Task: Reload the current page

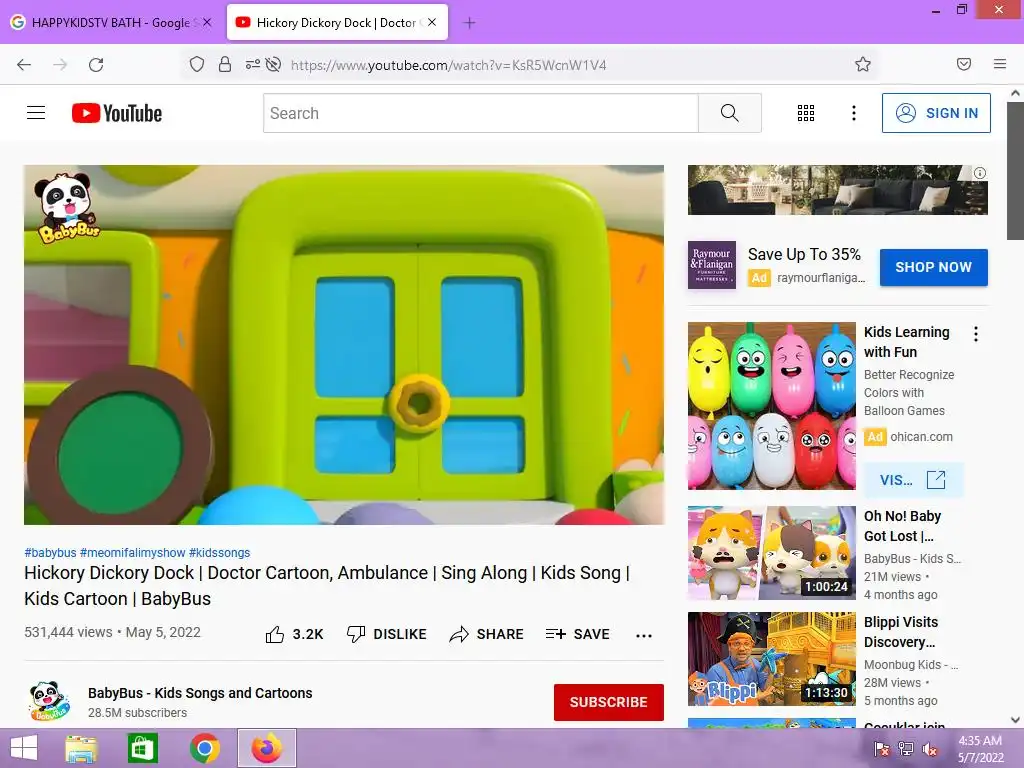Action: pos(96,65)
